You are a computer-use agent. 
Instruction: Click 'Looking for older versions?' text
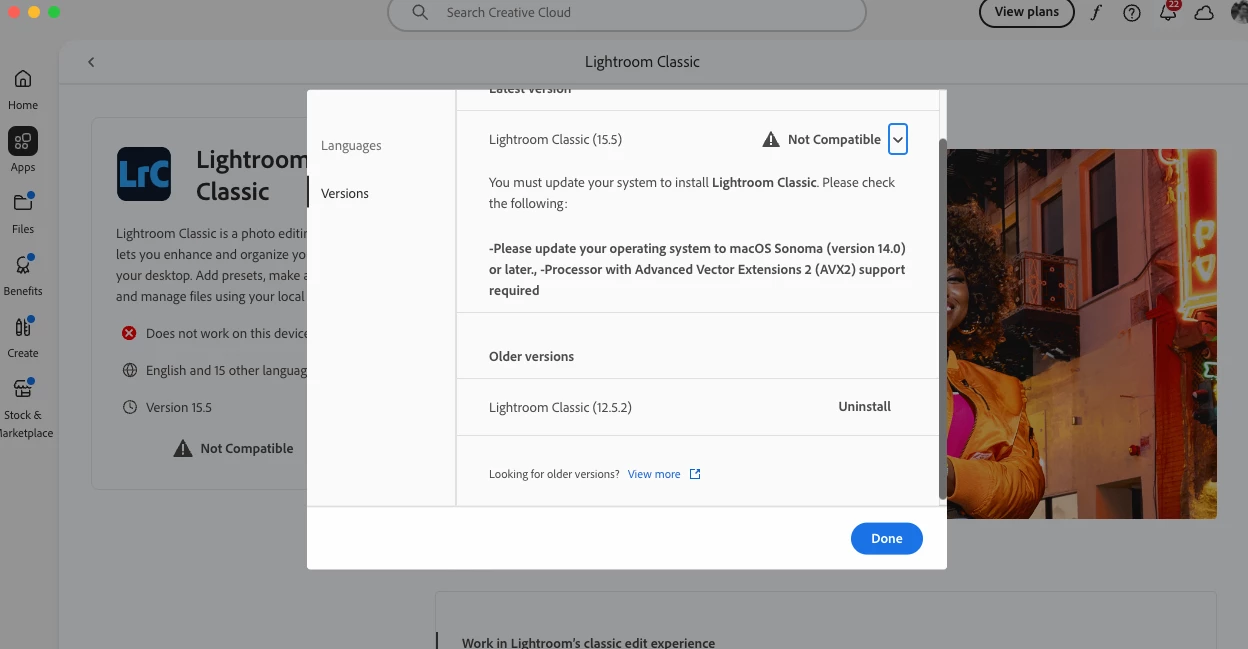[x=554, y=474]
